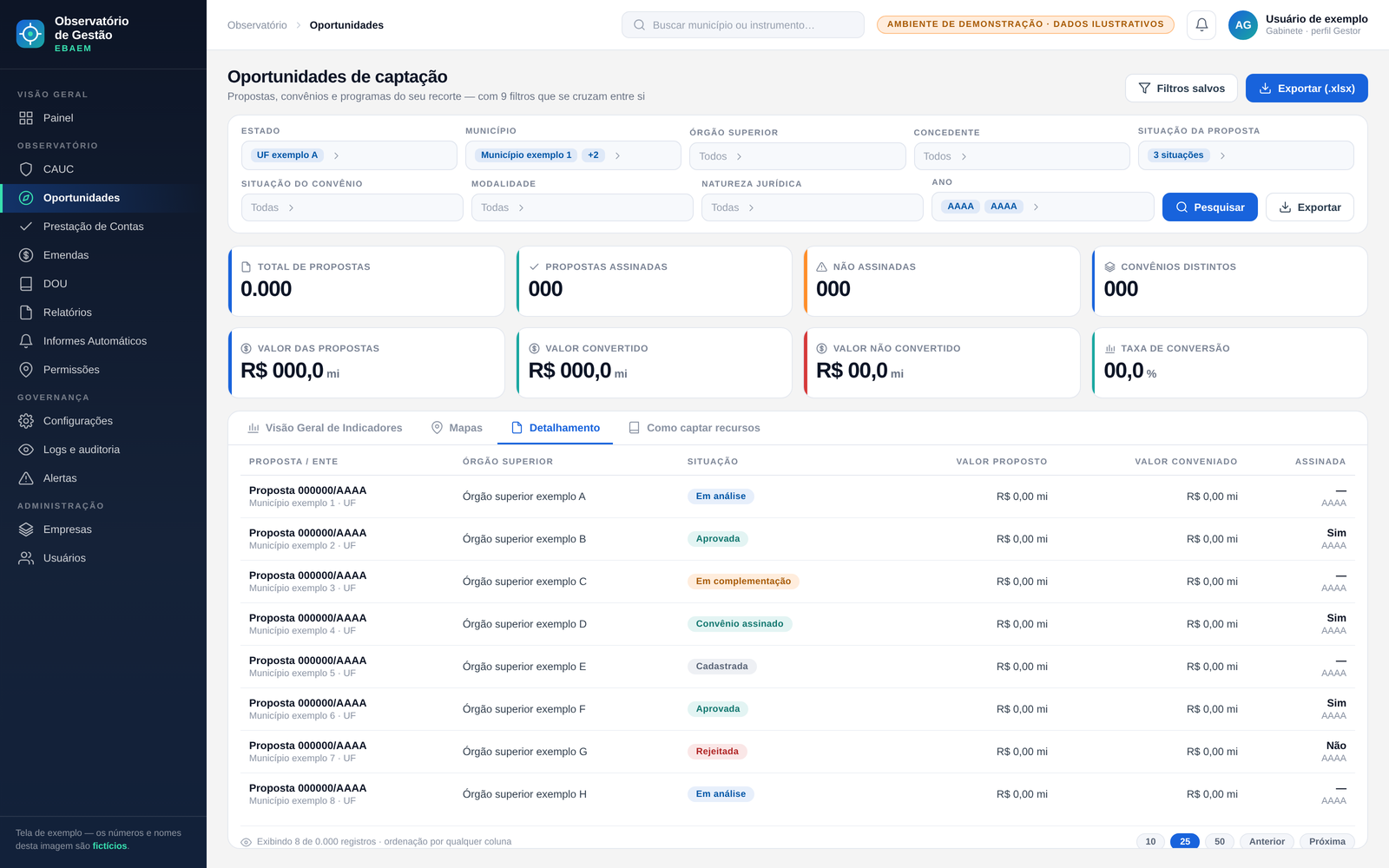This screenshot has width=1389, height=868.
Task: Click the Emendas dollar-coin icon
Action: (x=26, y=255)
